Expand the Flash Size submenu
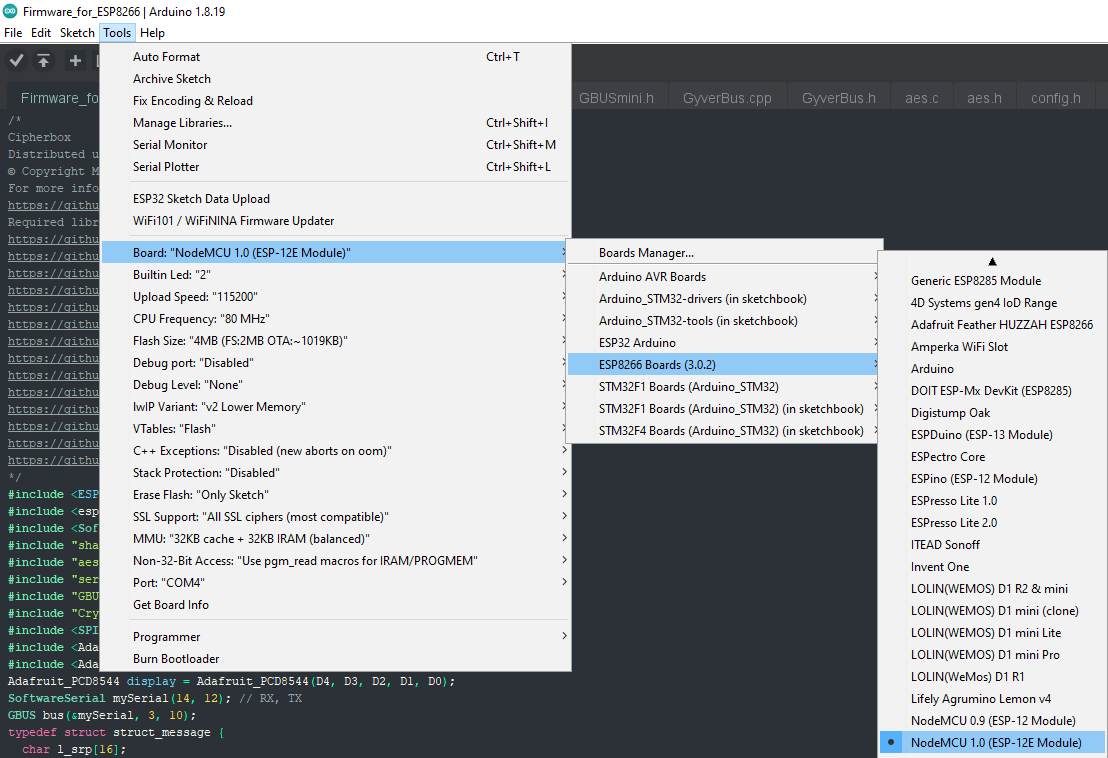This screenshot has height=758, width=1108. tap(336, 340)
